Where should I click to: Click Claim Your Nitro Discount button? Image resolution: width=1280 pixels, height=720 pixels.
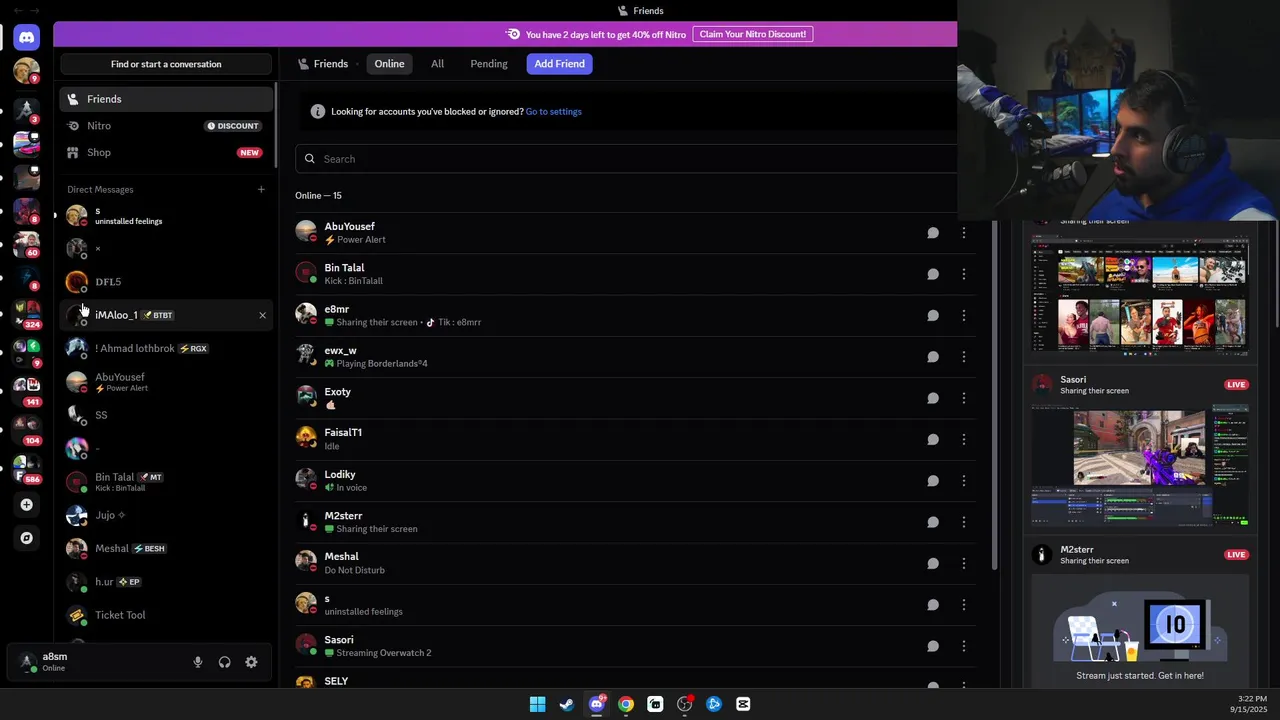click(x=753, y=34)
